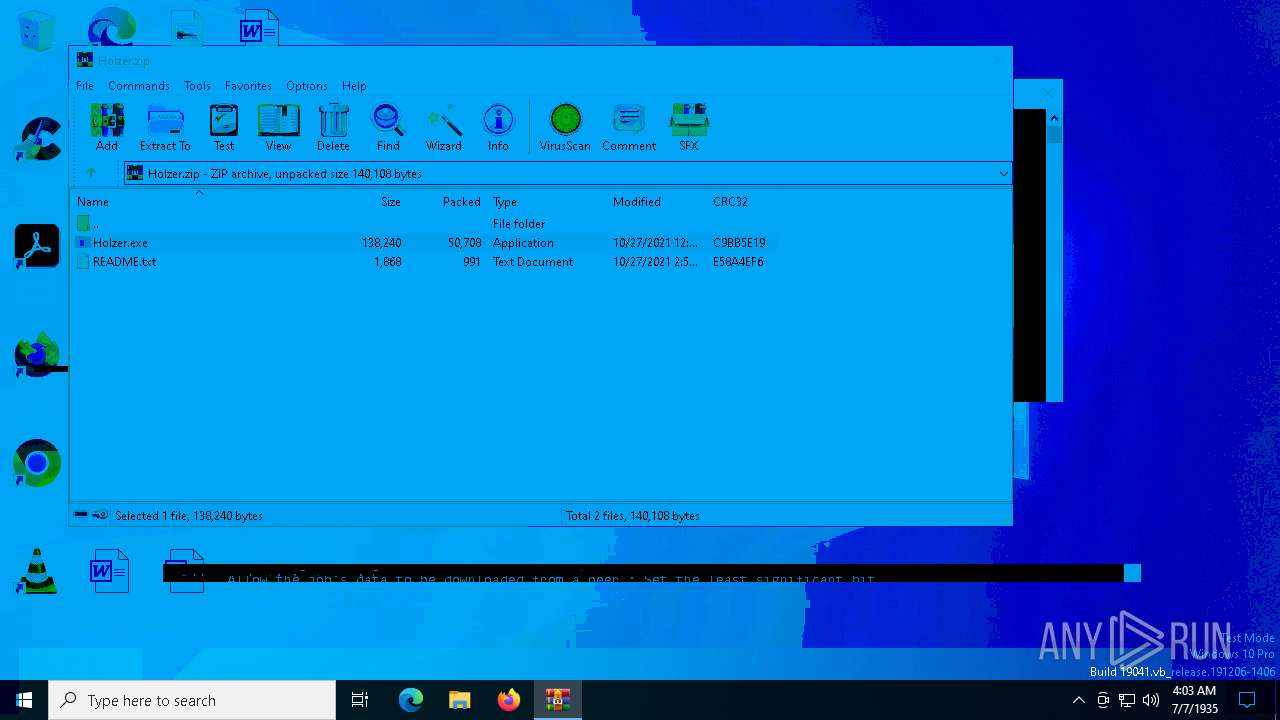
Task: Go up one folder level arrow
Action: [x=91, y=173]
